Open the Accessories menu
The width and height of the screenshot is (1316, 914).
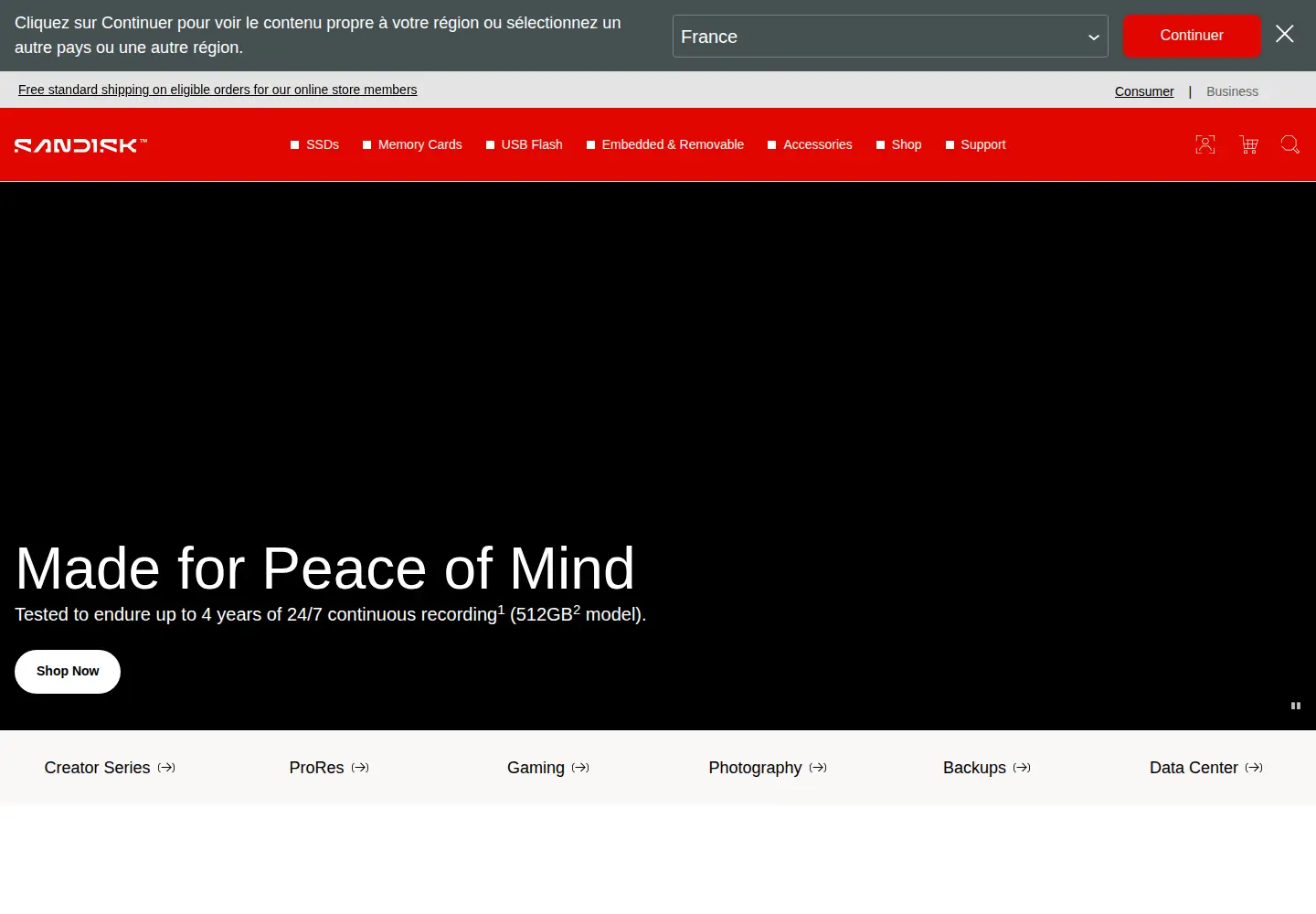click(x=810, y=144)
